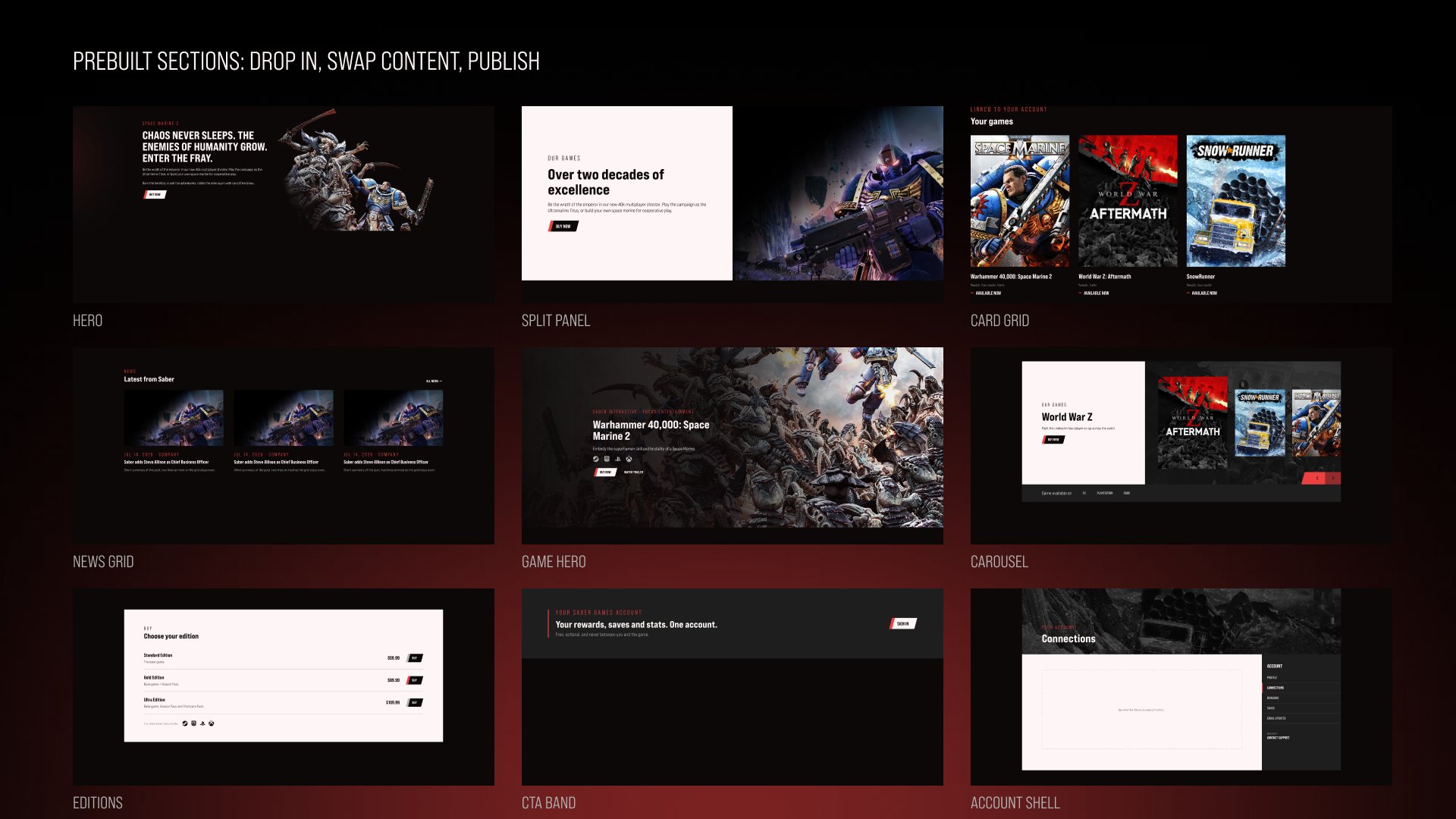Open the middle news article thumbnail
The image size is (1456, 819).
[x=284, y=418]
